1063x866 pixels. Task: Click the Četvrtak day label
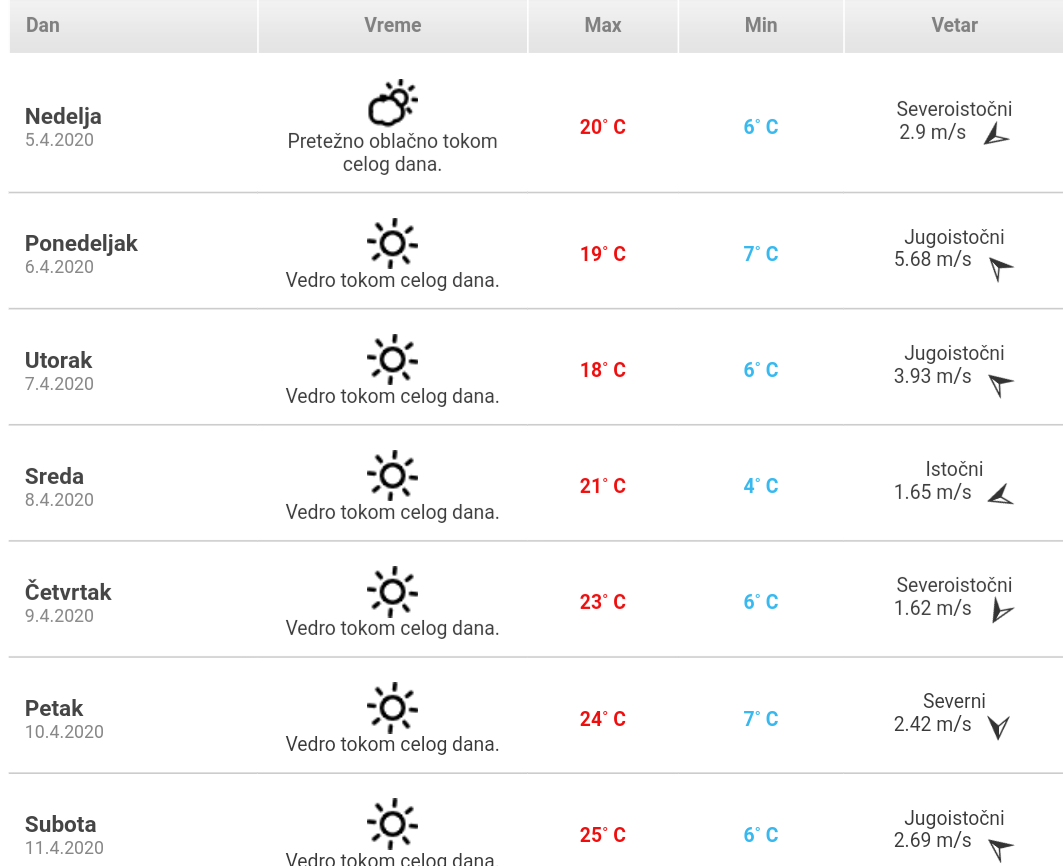(68, 592)
